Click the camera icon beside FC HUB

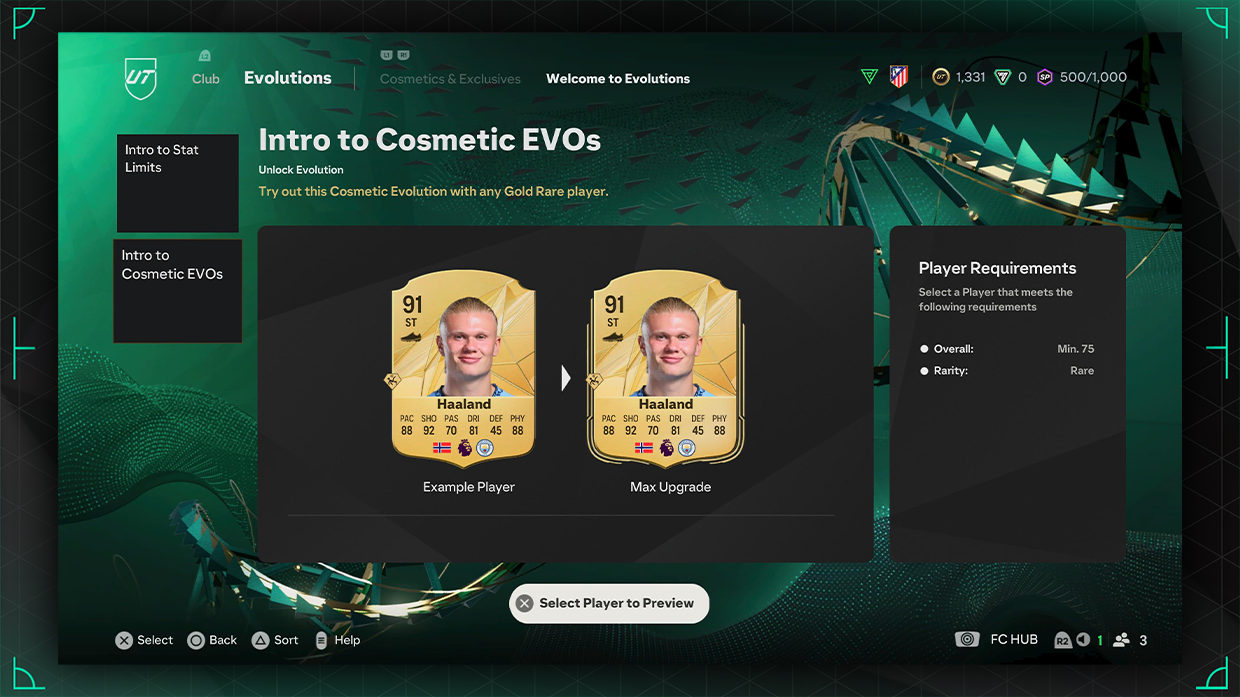click(966, 640)
